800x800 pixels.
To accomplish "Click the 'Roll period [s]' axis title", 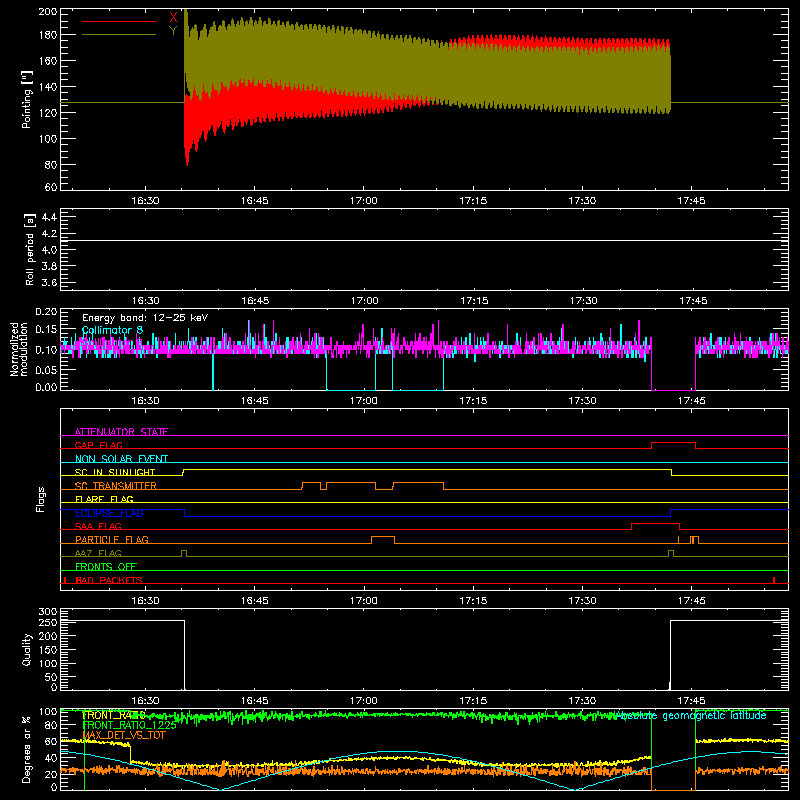I will pyautogui.click(x=30, y=249).
